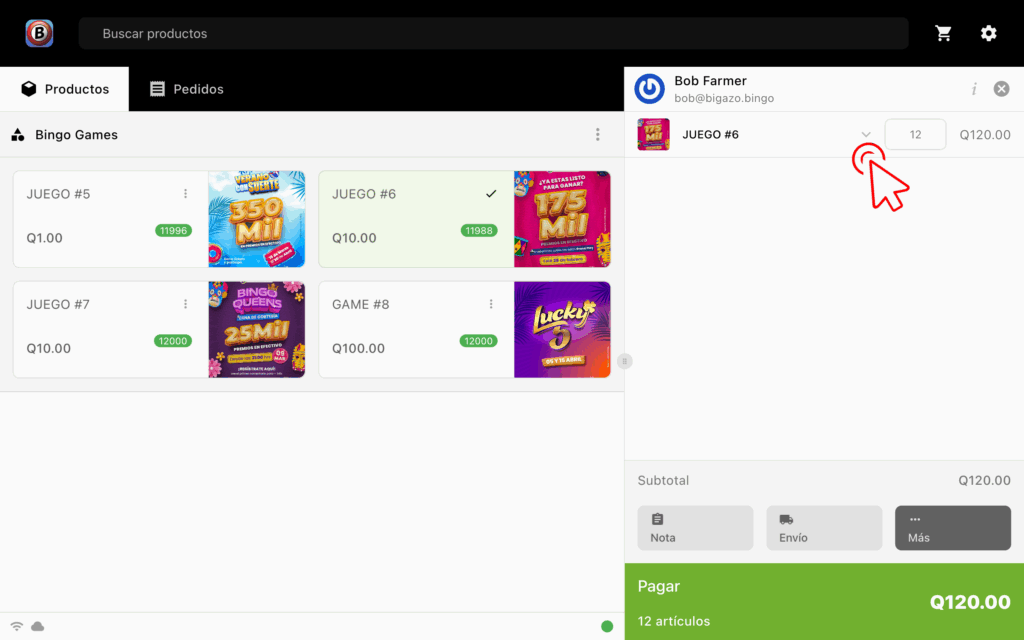Click the bob@bigazo.bingo email text
The image size is (1024, 640).
tap(724, 99)
